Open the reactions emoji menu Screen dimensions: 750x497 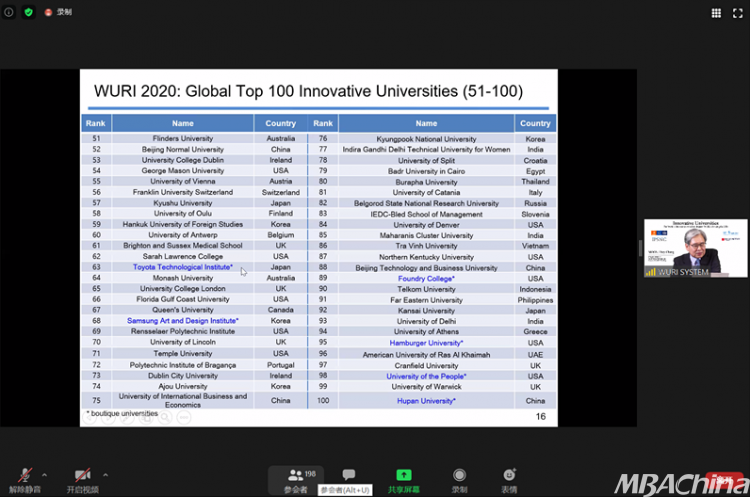click(509, 480)
